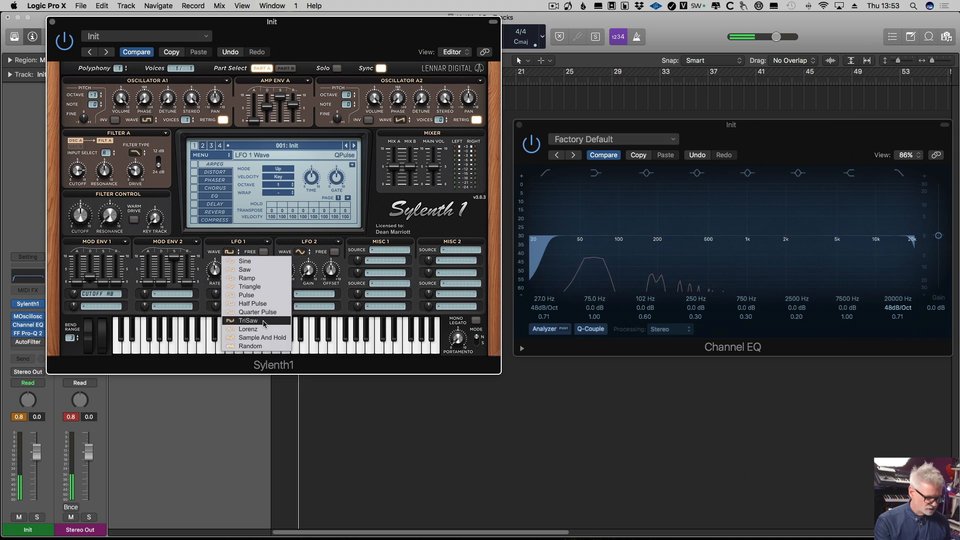The image size is (960, 540).
Task: Click Sylenth1 Copy button
Action: tap(171, 52)
